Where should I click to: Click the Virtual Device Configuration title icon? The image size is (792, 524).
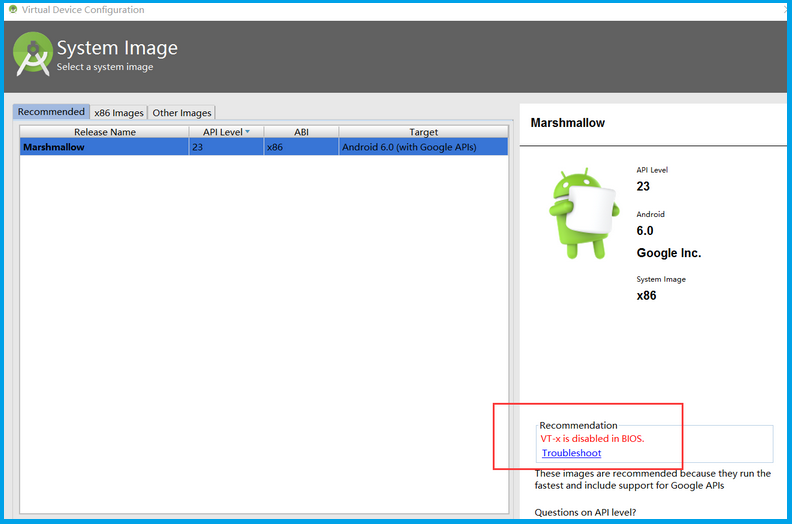tap(13, 9)
